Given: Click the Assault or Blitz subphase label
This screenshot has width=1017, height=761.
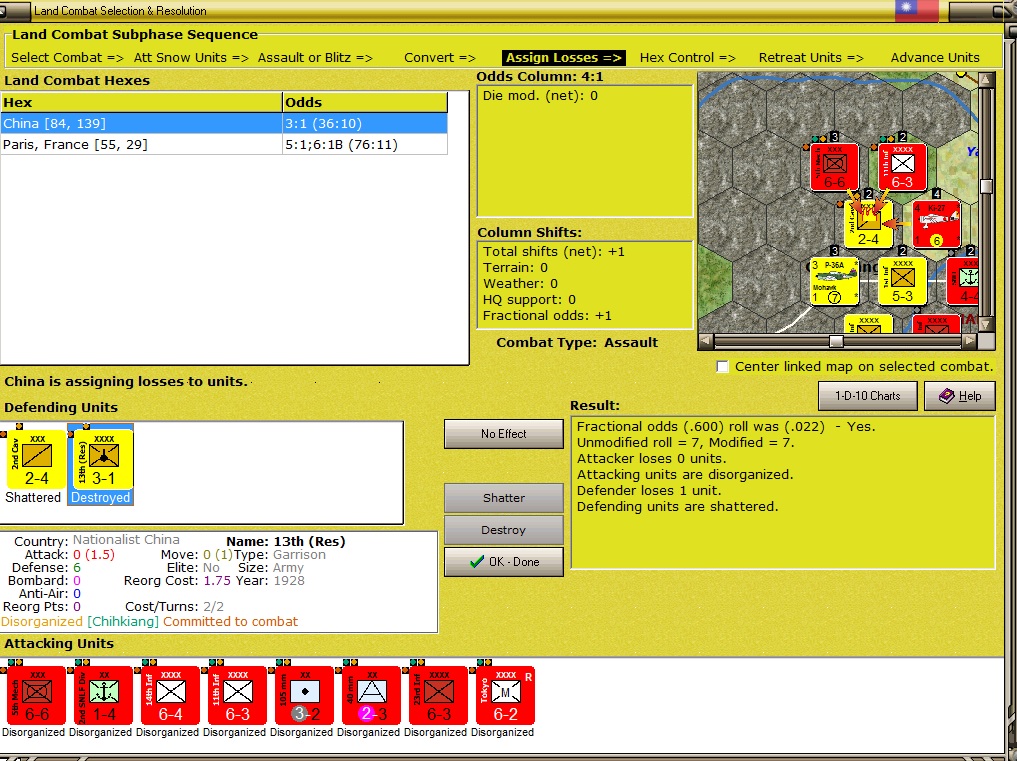Looking at the screenshot, I should tap(315, 58).
